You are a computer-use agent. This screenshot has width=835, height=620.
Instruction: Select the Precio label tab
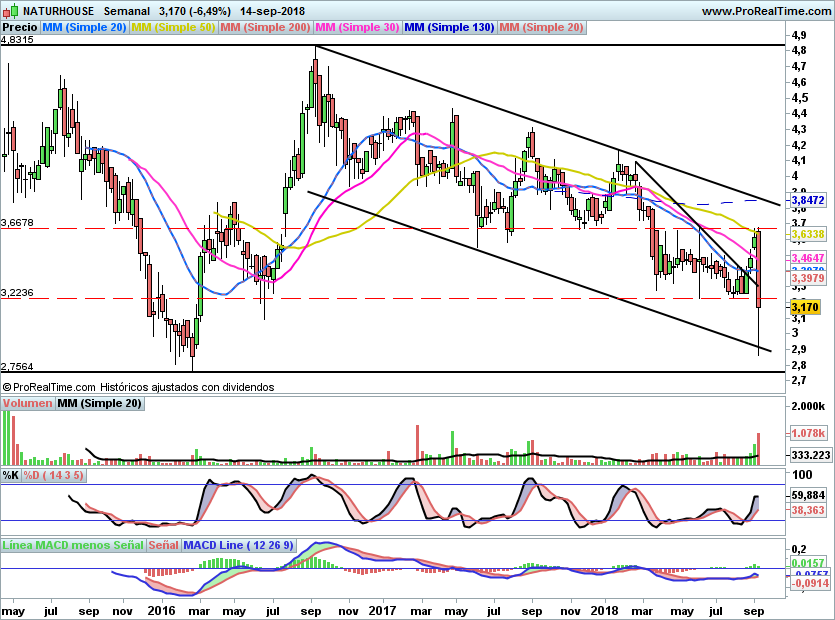point(19,28)
